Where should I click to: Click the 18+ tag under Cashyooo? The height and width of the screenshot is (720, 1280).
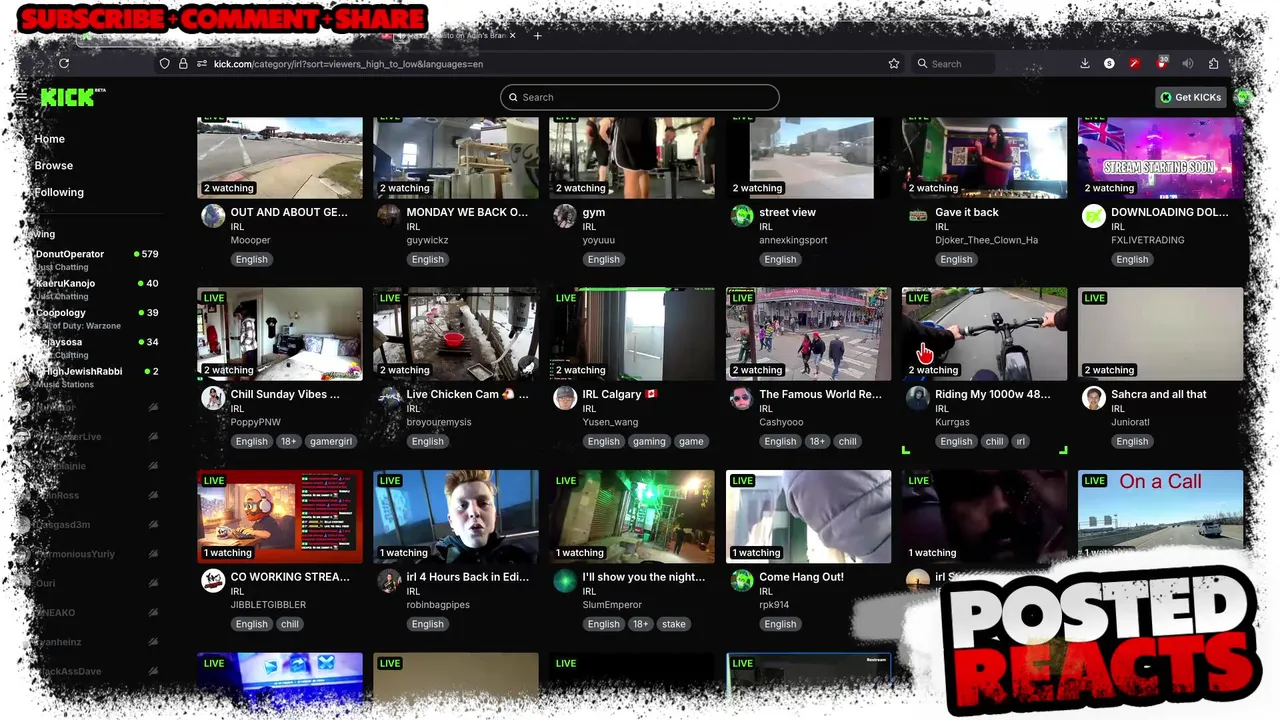click(x=817, y=441)
